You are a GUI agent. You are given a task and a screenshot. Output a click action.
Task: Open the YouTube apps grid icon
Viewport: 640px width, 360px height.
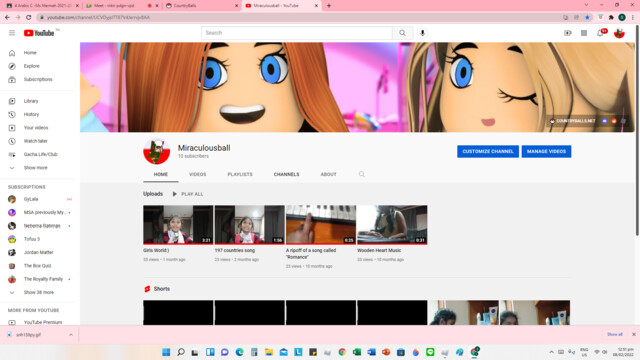pyautogui.click(x=584, y=33)
